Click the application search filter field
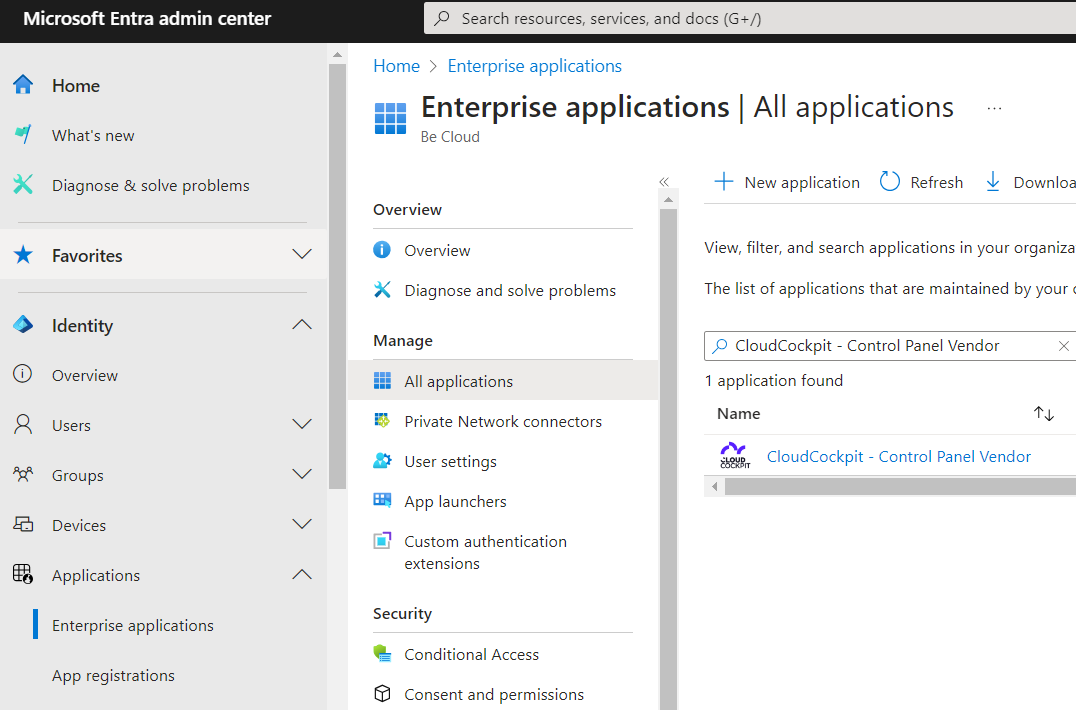 pyautogui.click(x=889, y=346)
